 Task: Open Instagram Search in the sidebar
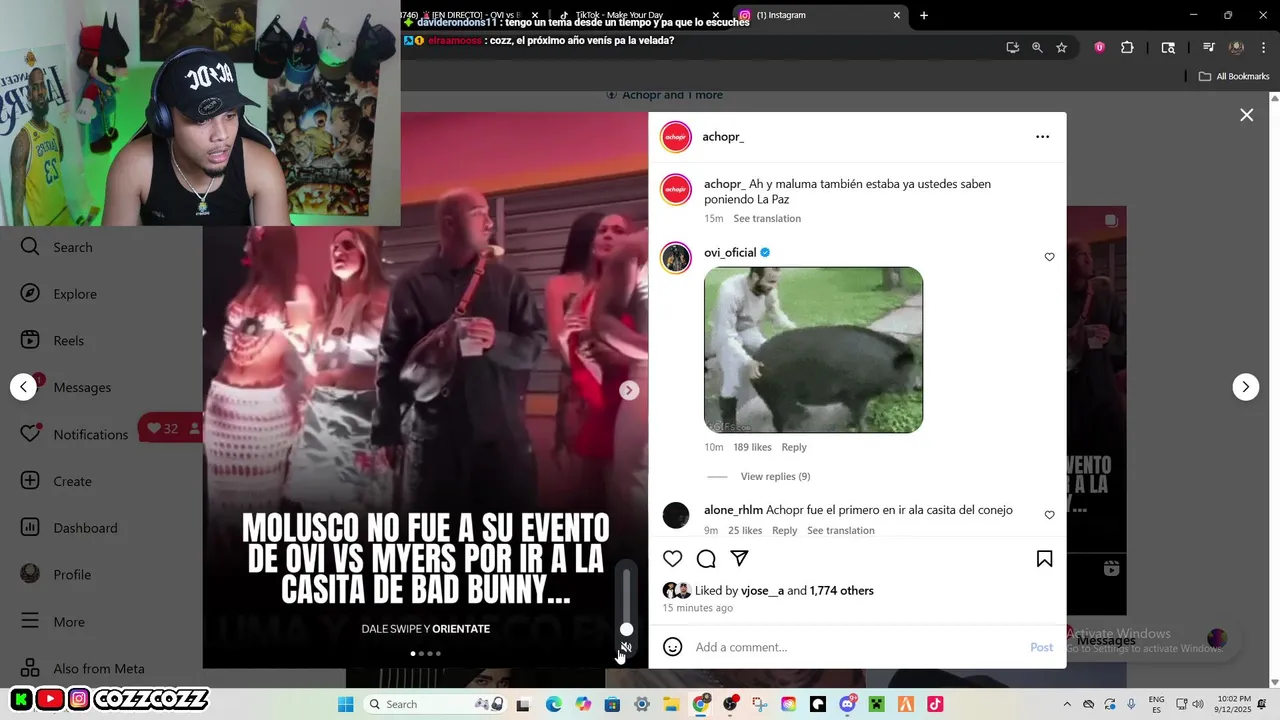(57, 247)
